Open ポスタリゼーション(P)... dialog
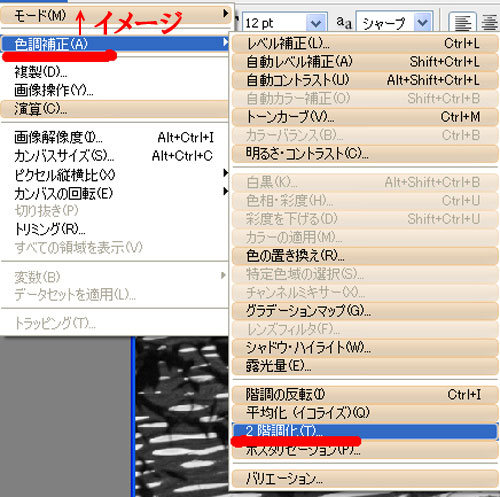 pyautogui.click(x=365, y=450)
